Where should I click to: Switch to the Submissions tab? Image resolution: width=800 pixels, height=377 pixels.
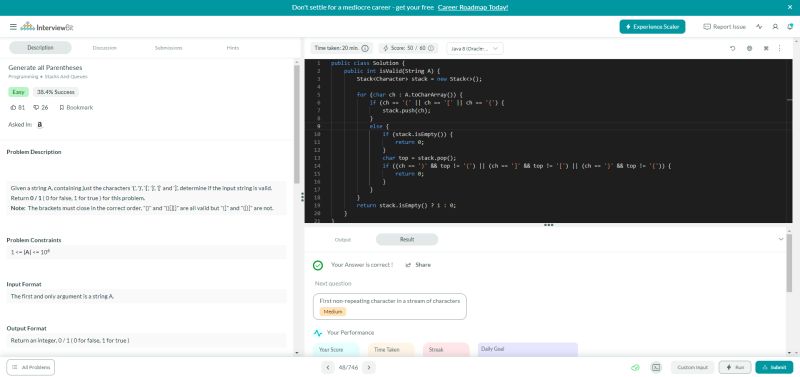[168, 47]
